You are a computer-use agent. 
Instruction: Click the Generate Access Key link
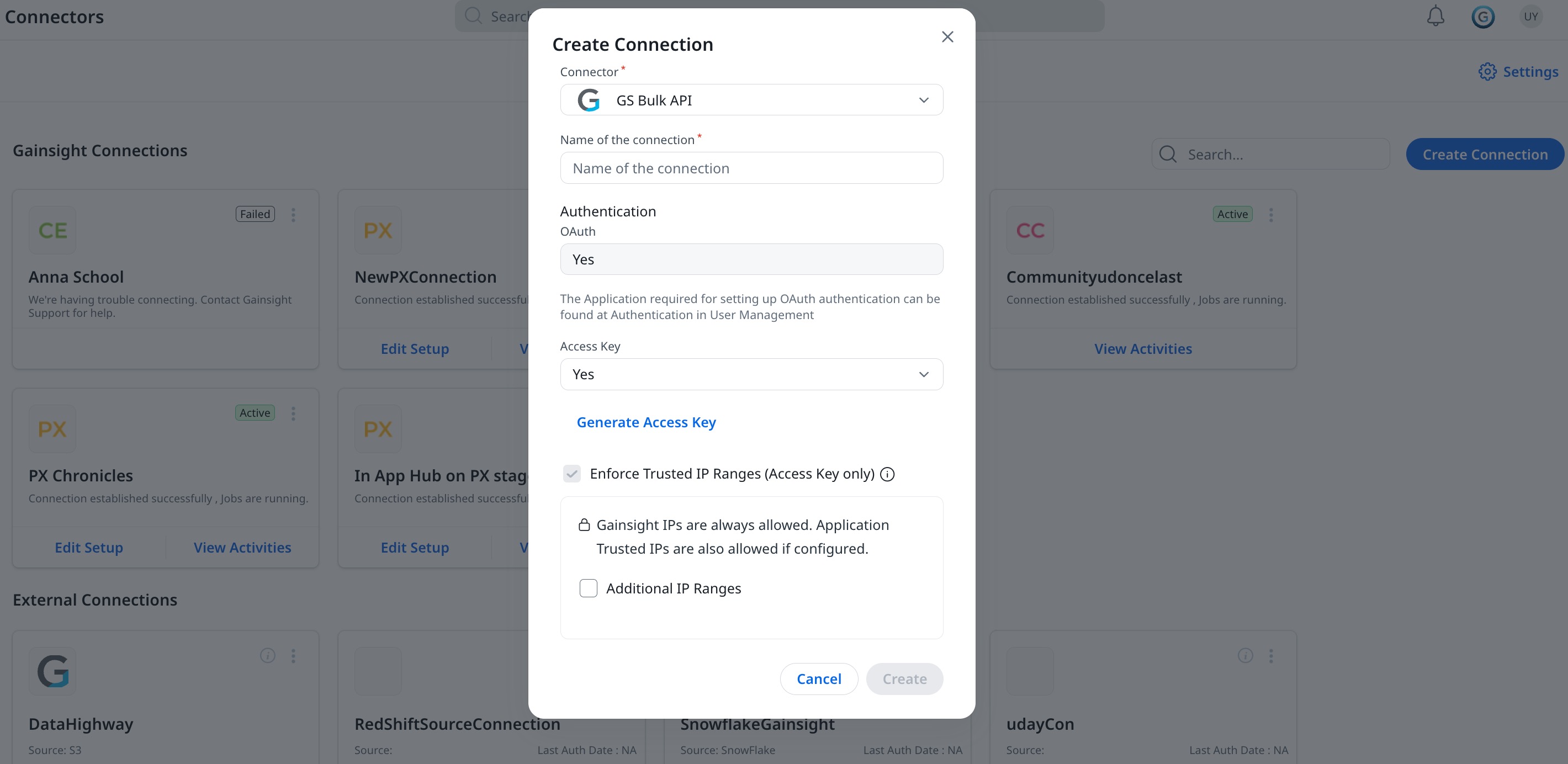point(647,422)
